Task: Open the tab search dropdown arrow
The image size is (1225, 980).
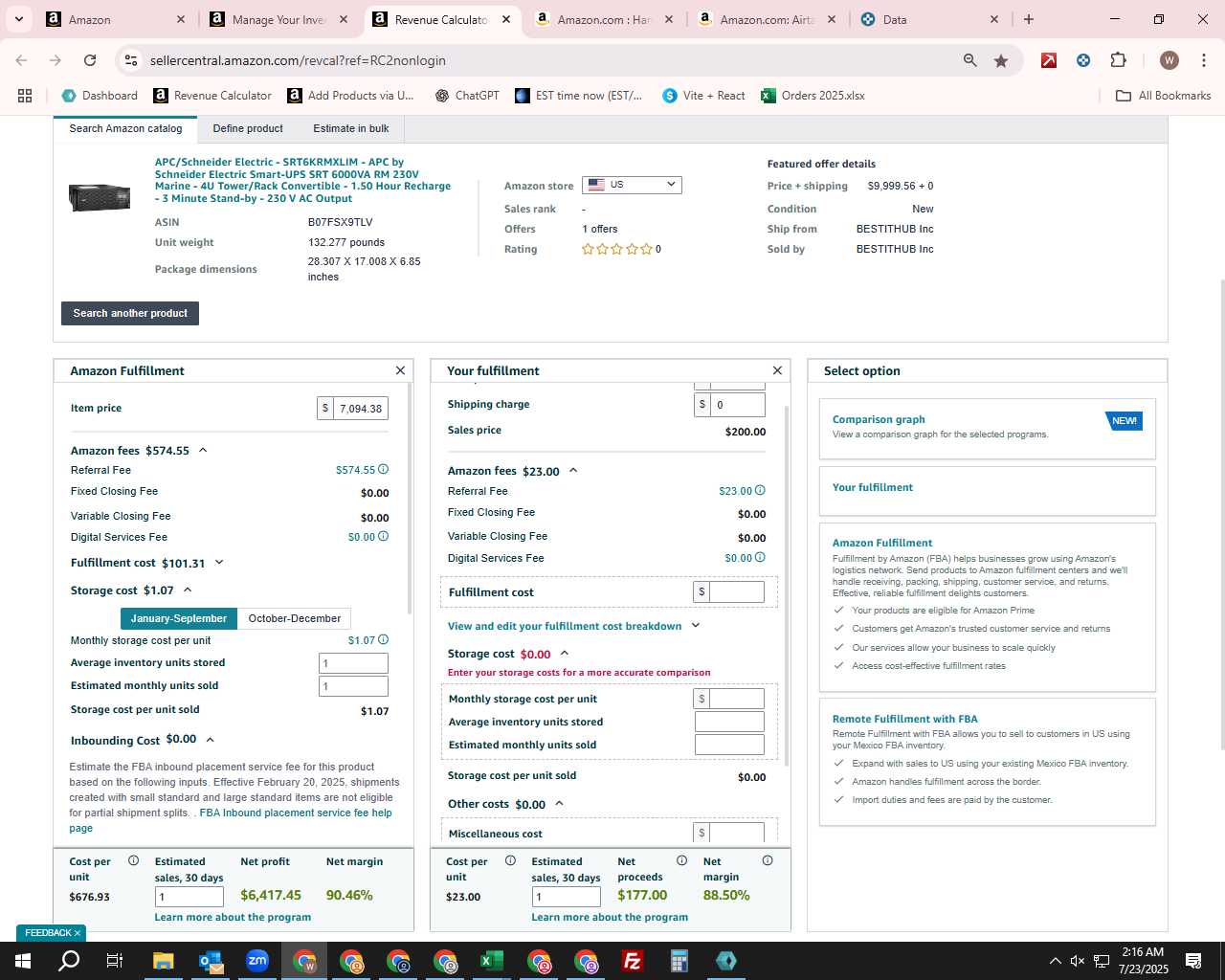Action: (x=18, y=19)
